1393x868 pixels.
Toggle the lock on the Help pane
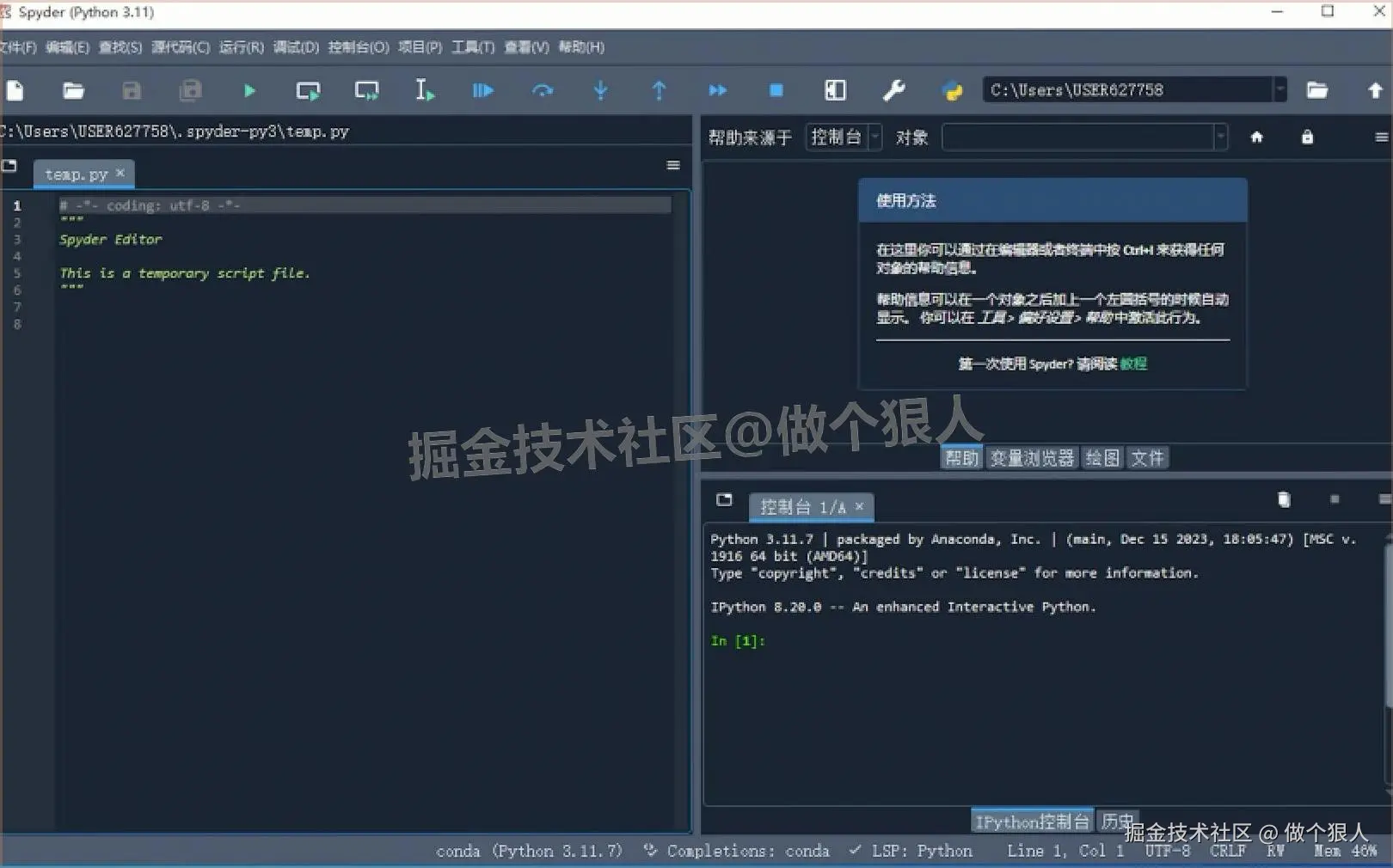pyautogui.click(x=1308, y=137)
